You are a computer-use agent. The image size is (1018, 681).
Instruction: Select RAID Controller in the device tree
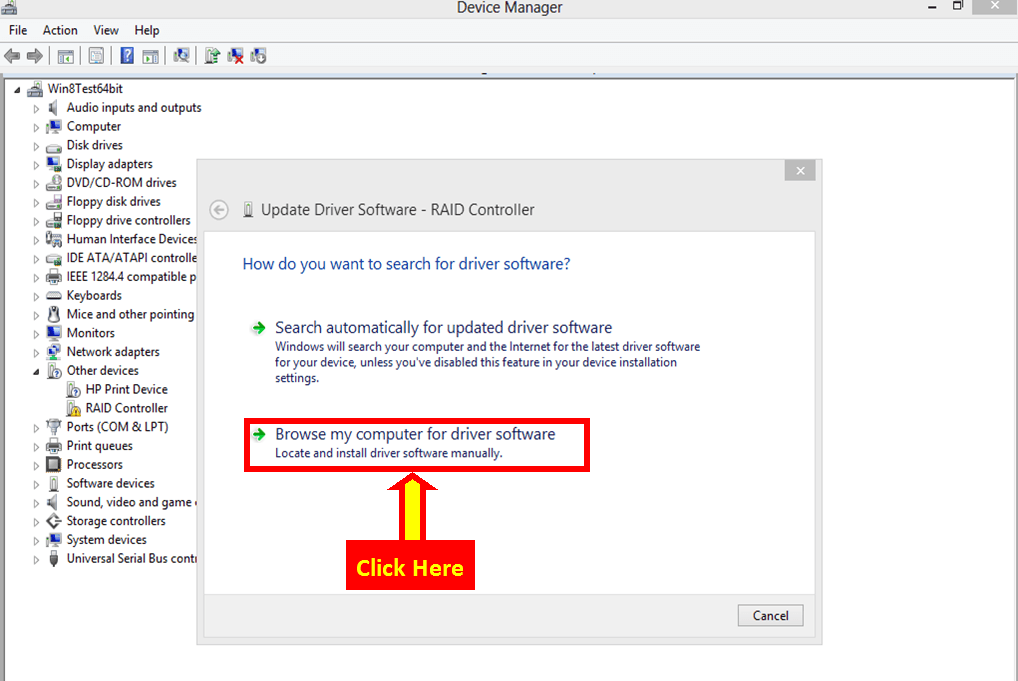126,408
